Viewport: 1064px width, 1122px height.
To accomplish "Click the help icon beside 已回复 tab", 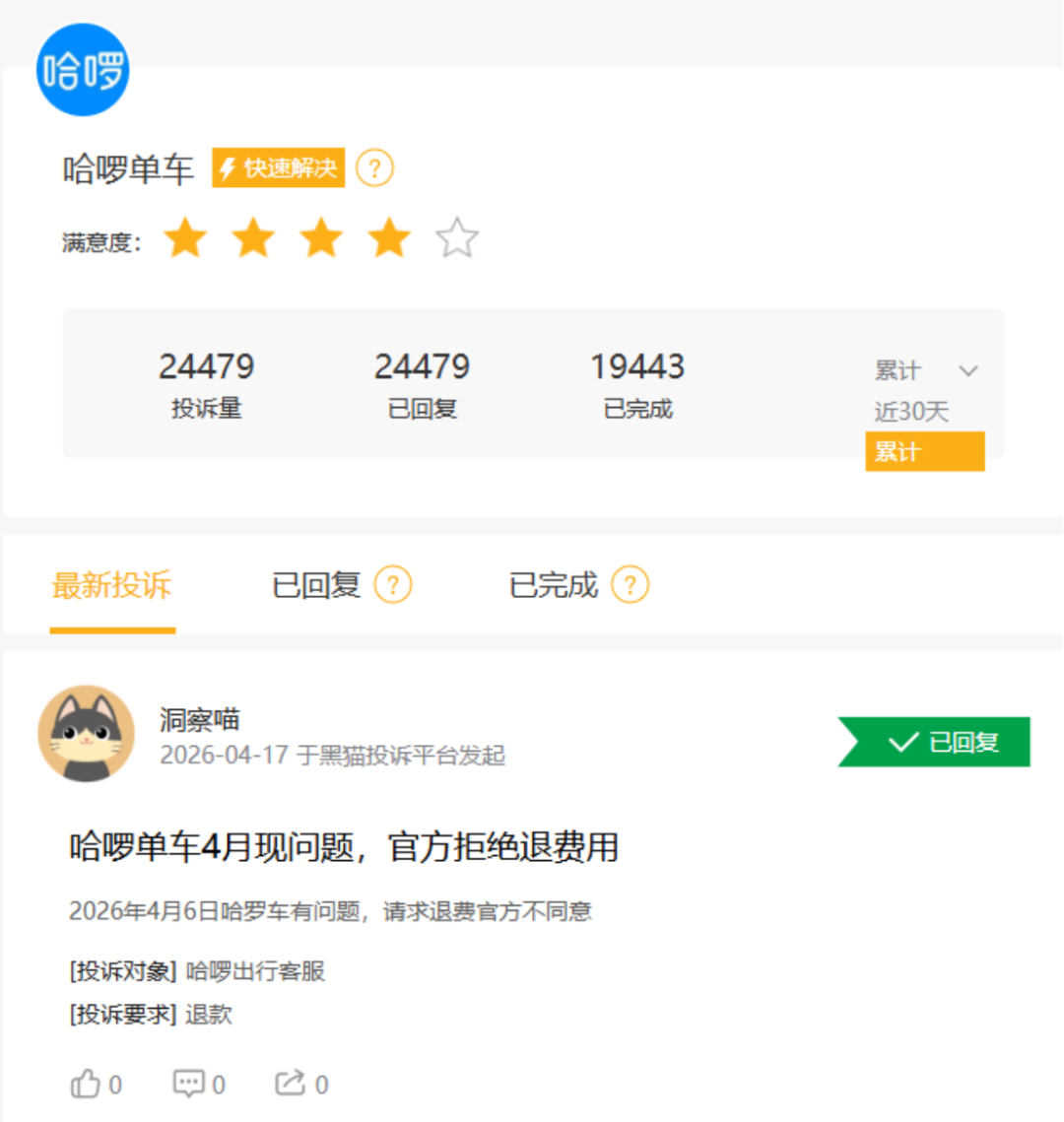I will click(x=392, y=585).
